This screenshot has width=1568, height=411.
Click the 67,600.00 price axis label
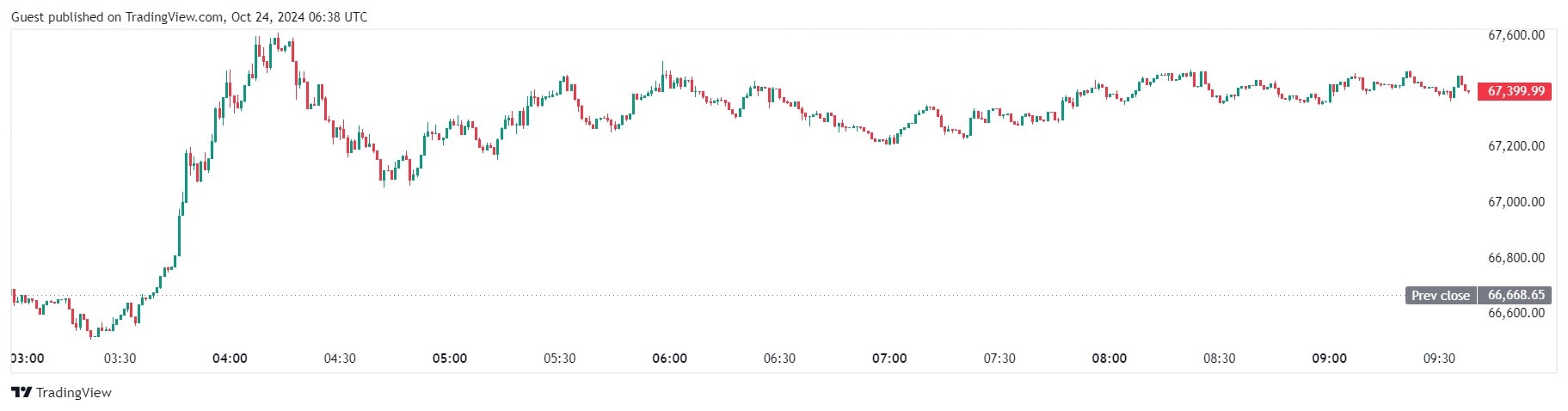click(1516, 35)
